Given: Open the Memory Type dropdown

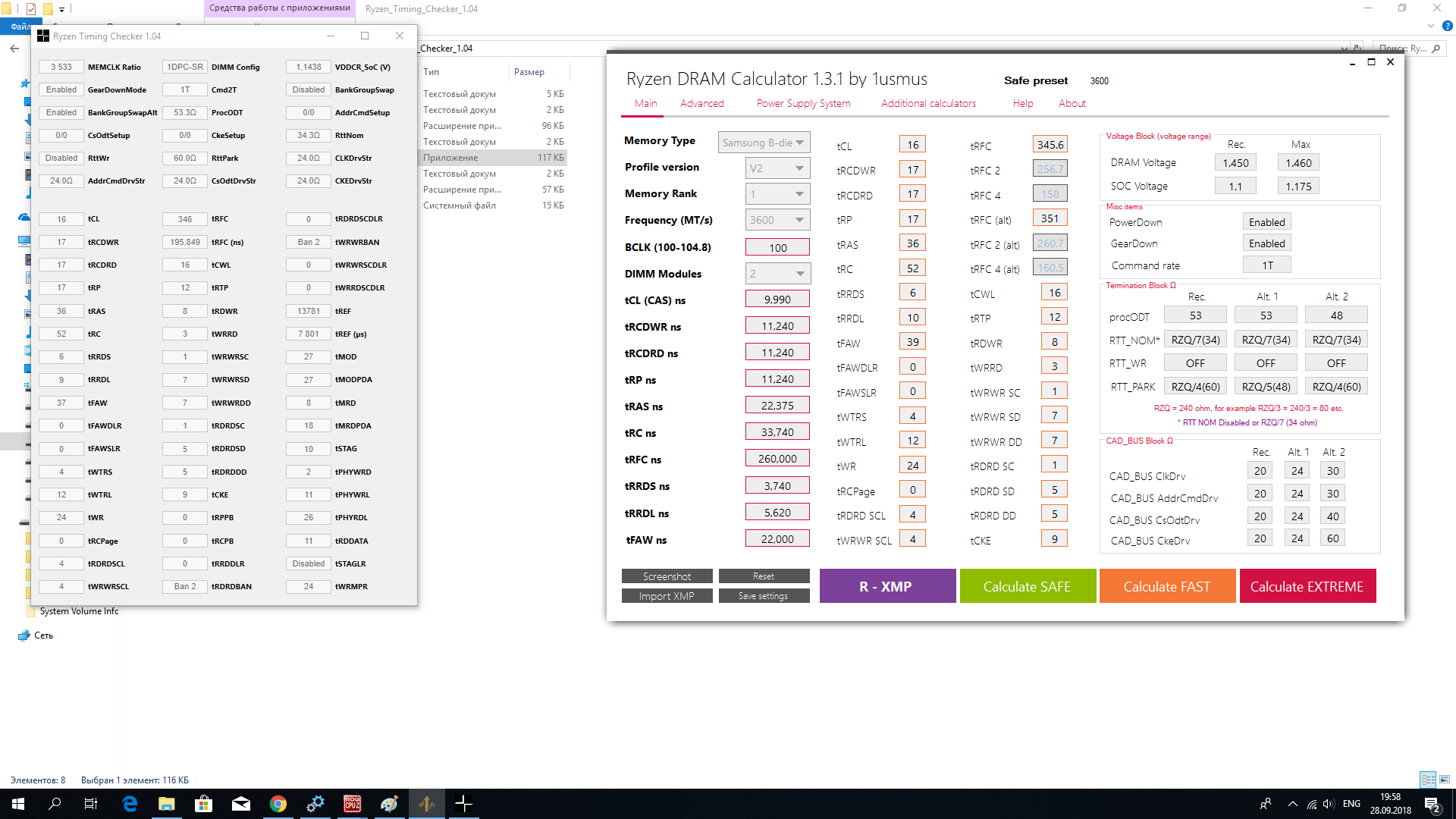Looking at the screenshot, I should (764, 143).
